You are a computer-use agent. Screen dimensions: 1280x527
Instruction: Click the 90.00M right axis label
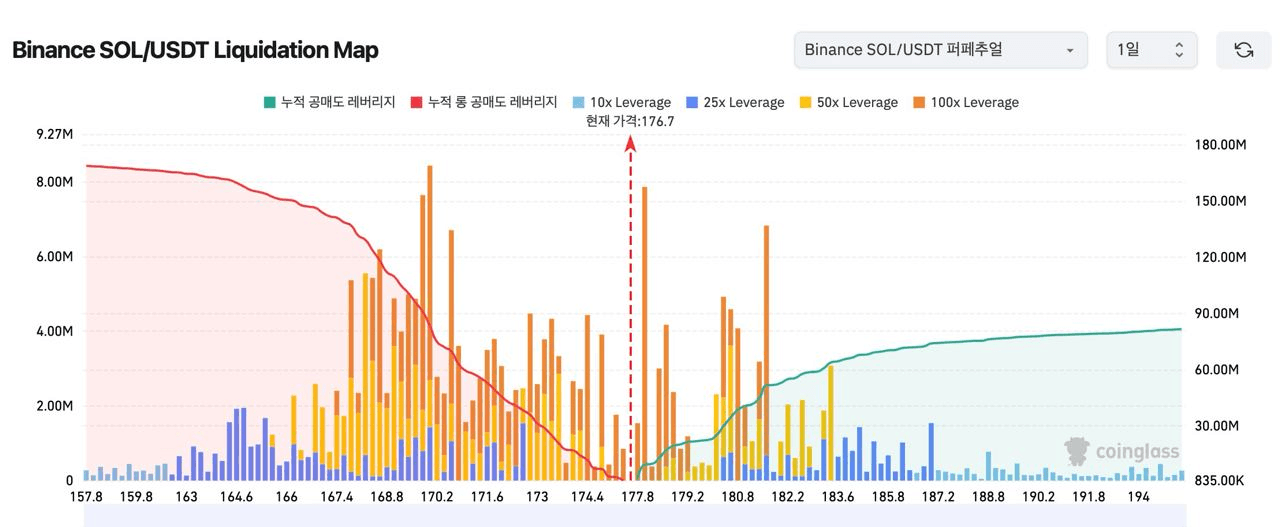click(x=1216, y=313)
